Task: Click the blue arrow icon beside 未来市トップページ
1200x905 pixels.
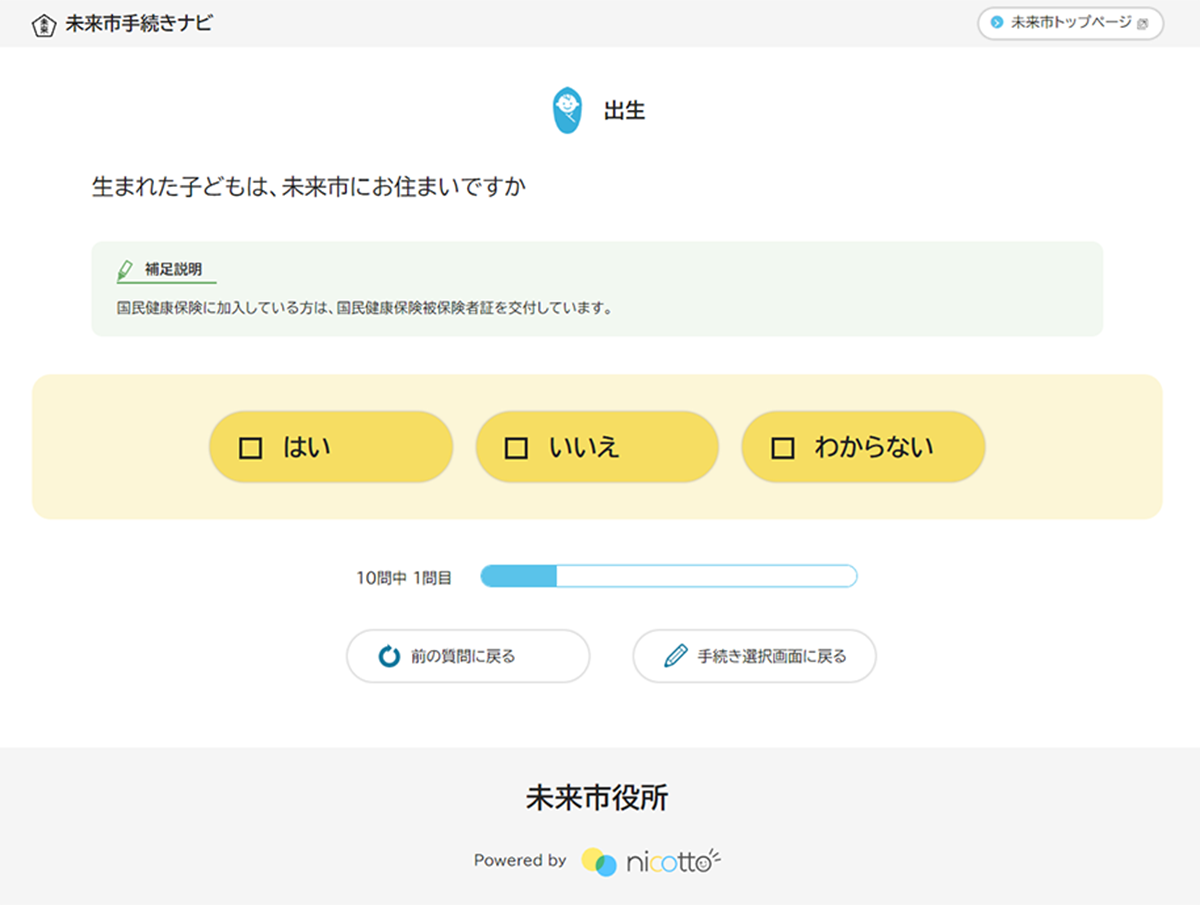Action: pos(996,23)
